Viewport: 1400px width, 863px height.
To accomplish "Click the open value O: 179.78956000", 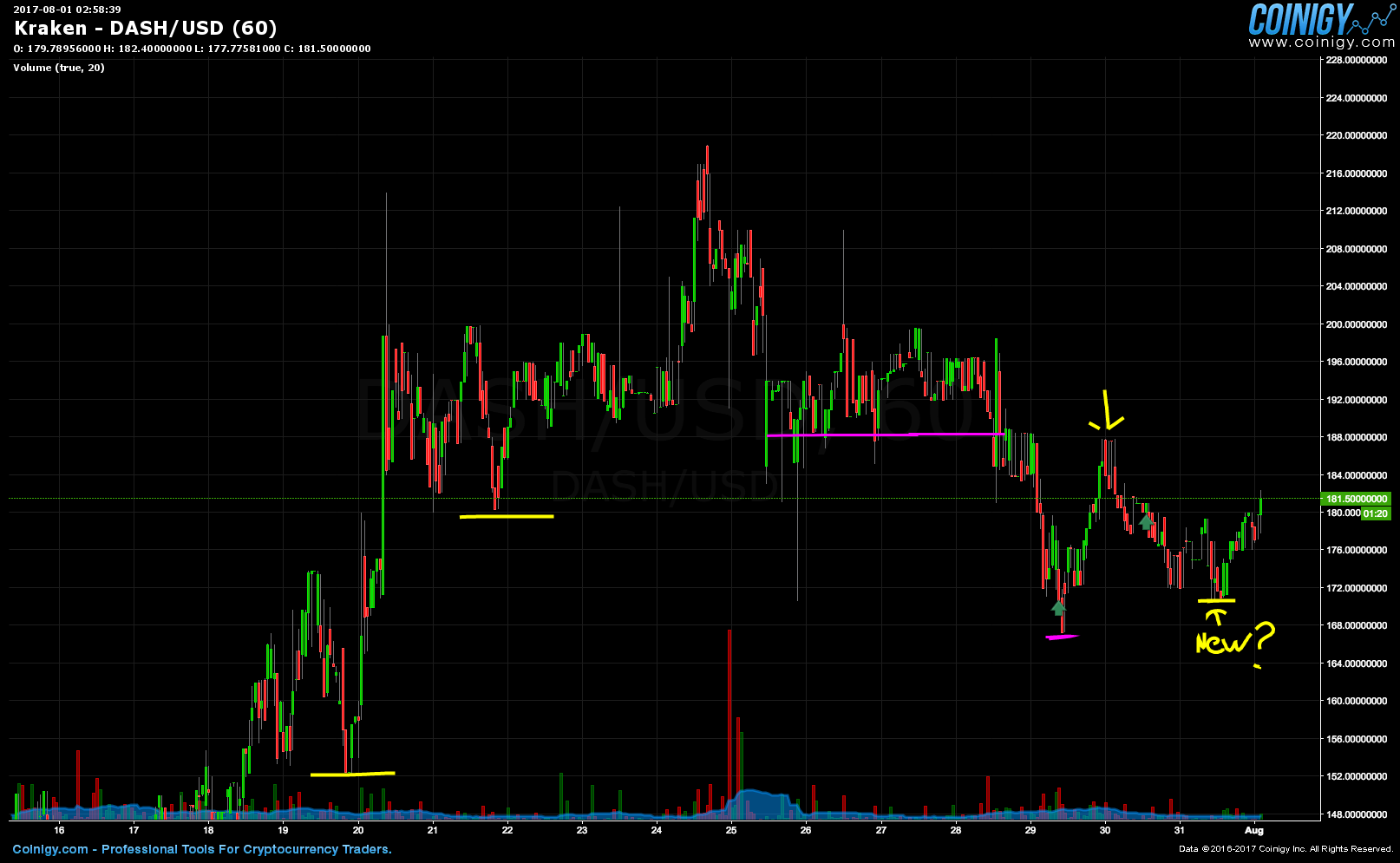I will pos(57,49).
